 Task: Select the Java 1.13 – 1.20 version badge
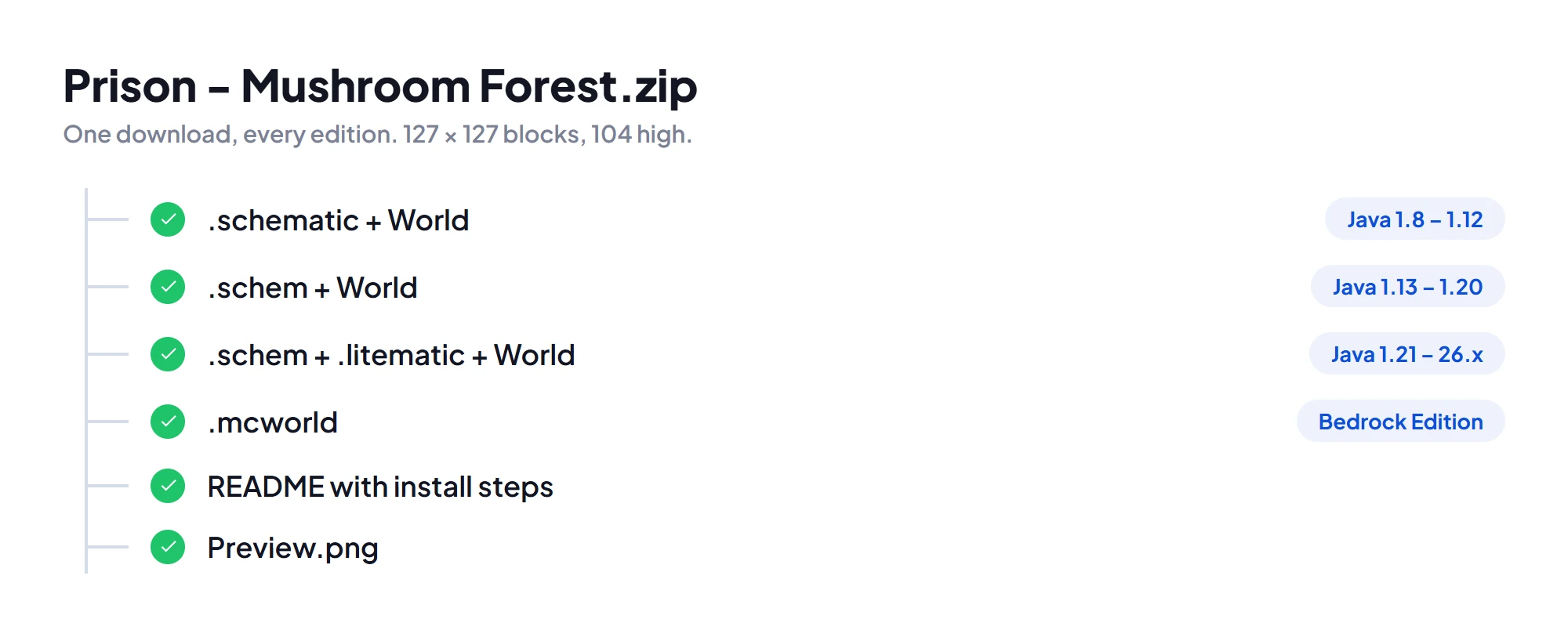(x=1407, y=287)
